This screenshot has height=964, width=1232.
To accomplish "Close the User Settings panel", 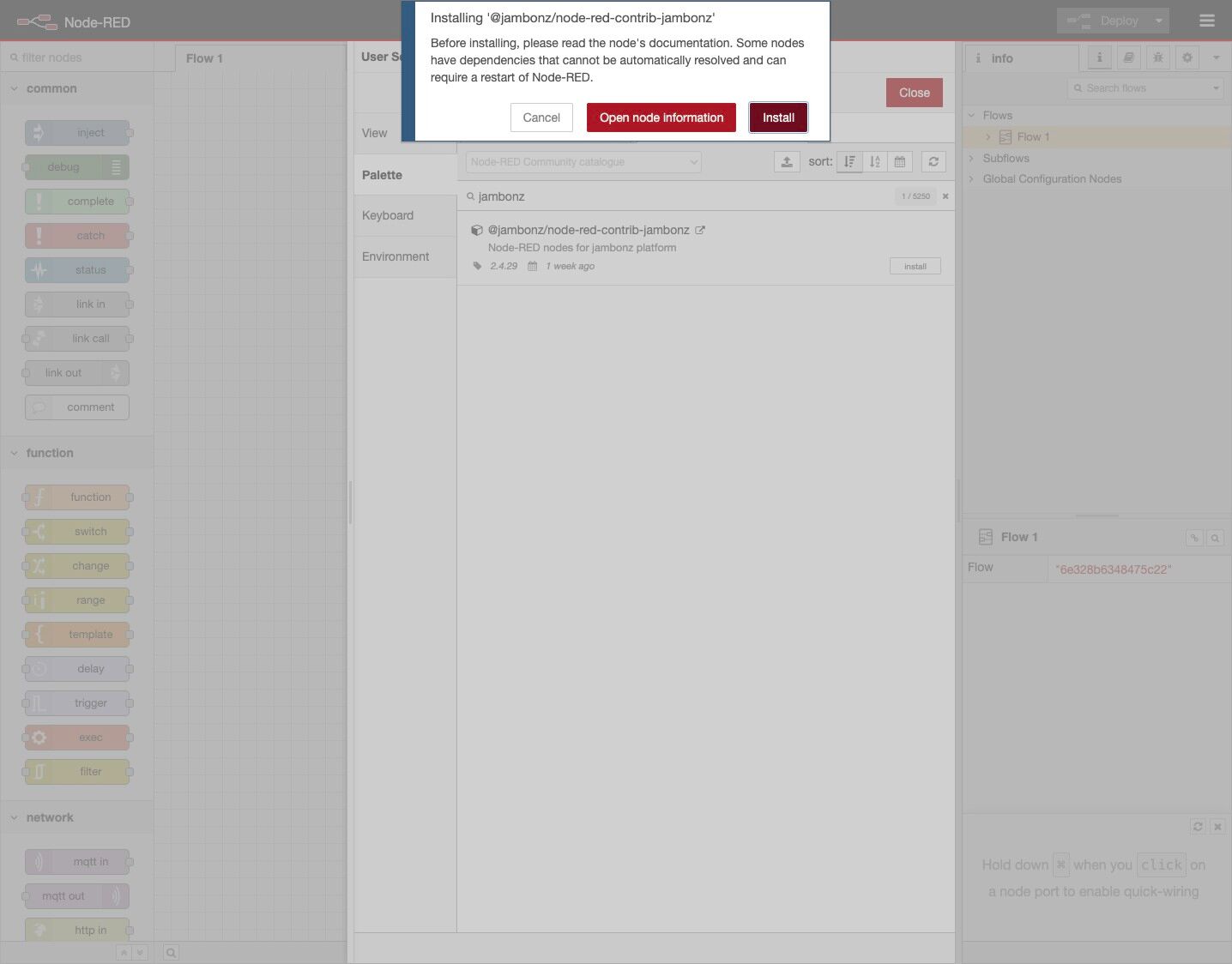I will click(914, 93).
